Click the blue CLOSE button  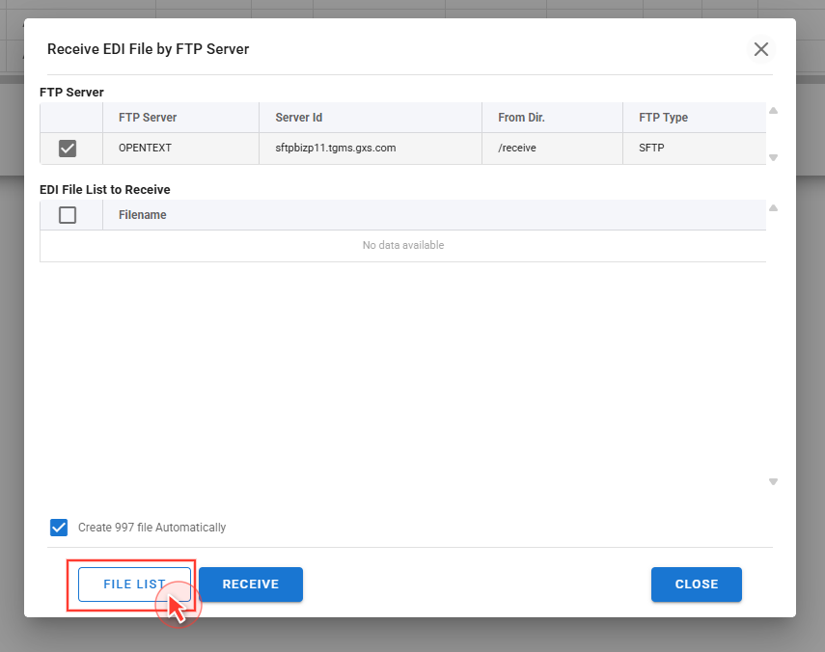pyautogui.click(x=696, y=584)
